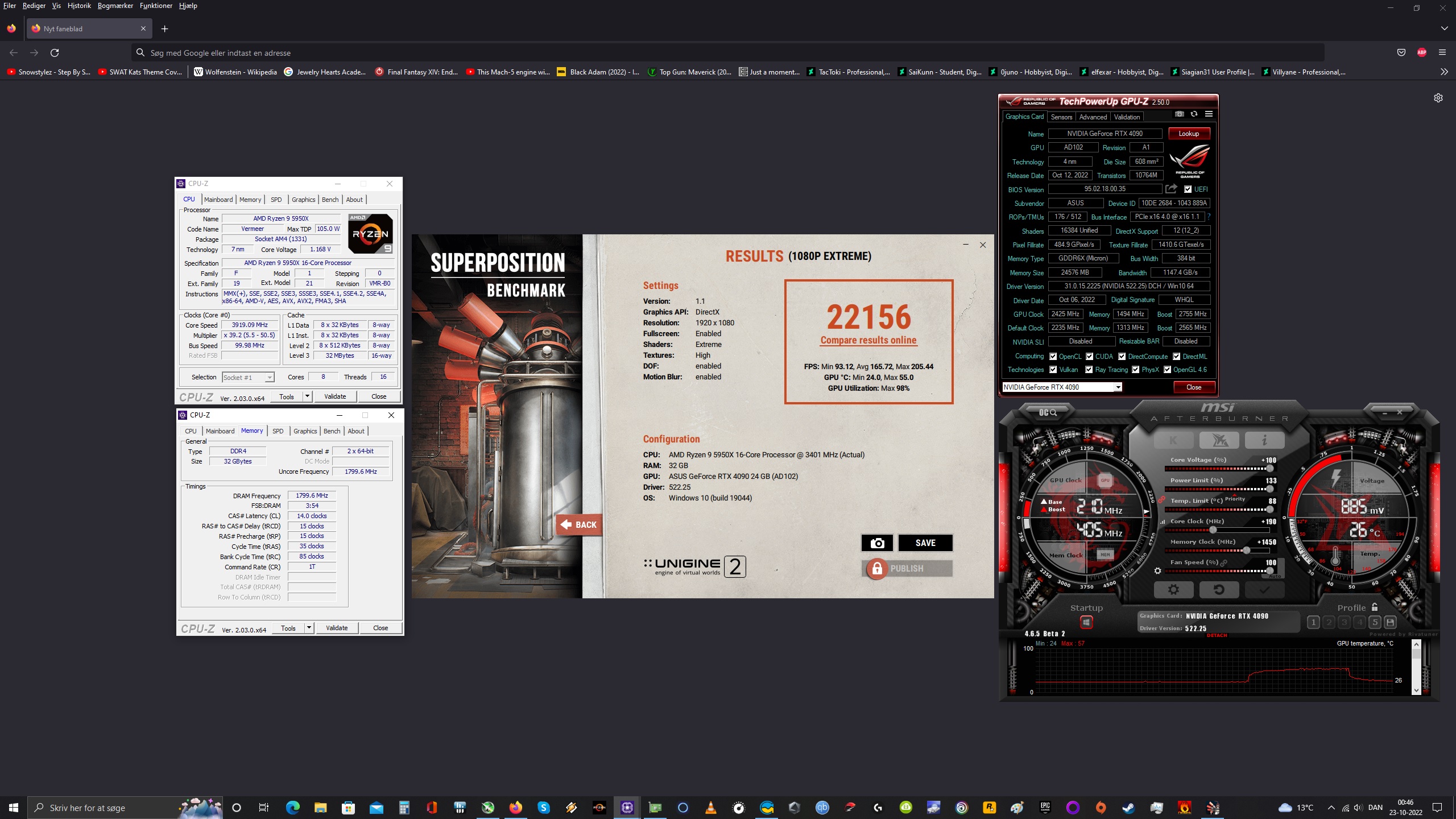The image size is (1456, 819).
Task: Open Afterburner settings gear button
Action: click(x=1173, y=590)
